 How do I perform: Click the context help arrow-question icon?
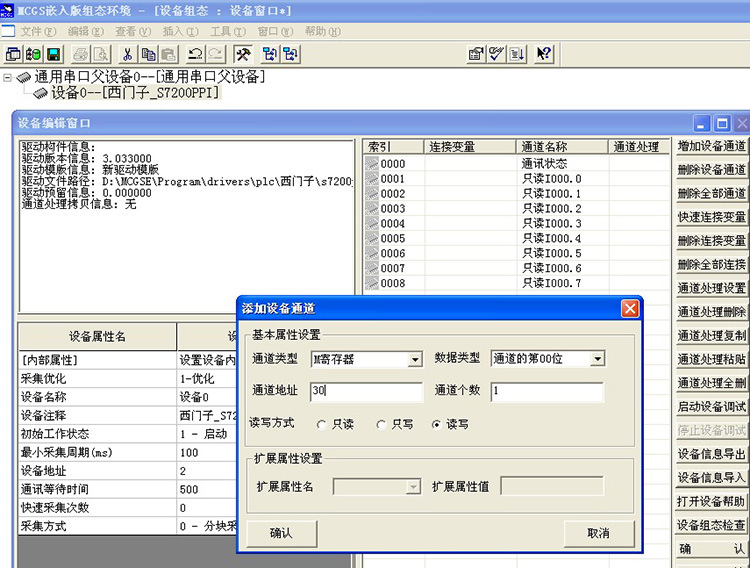click(x=544, y=54)
